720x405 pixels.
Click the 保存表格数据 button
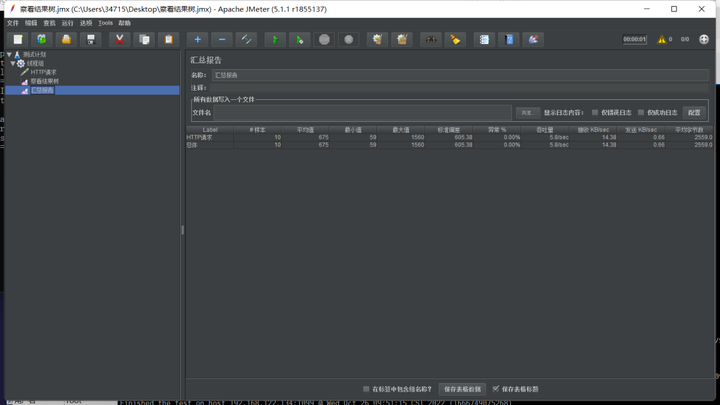point(462,389)
